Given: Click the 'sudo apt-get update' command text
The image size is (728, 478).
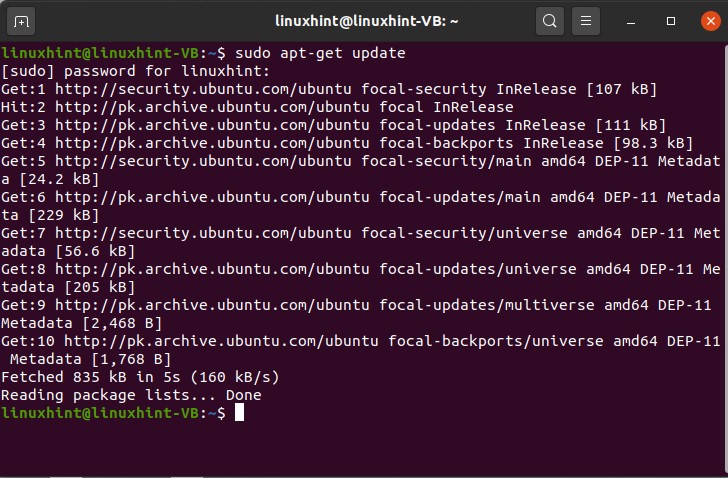Looking at the screenshot, I should [x=320, y=53].
